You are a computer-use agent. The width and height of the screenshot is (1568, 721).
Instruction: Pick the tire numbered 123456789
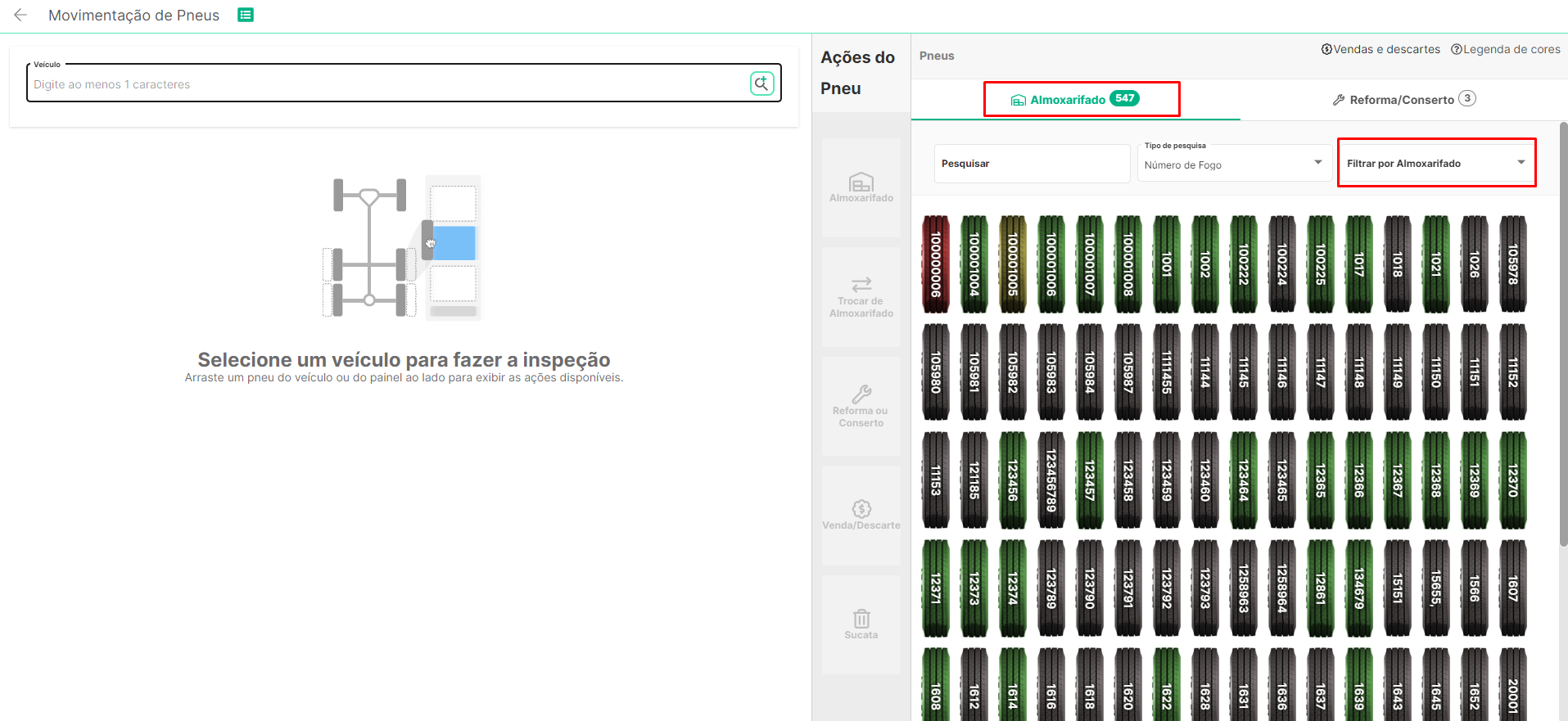pos(1051,480)
